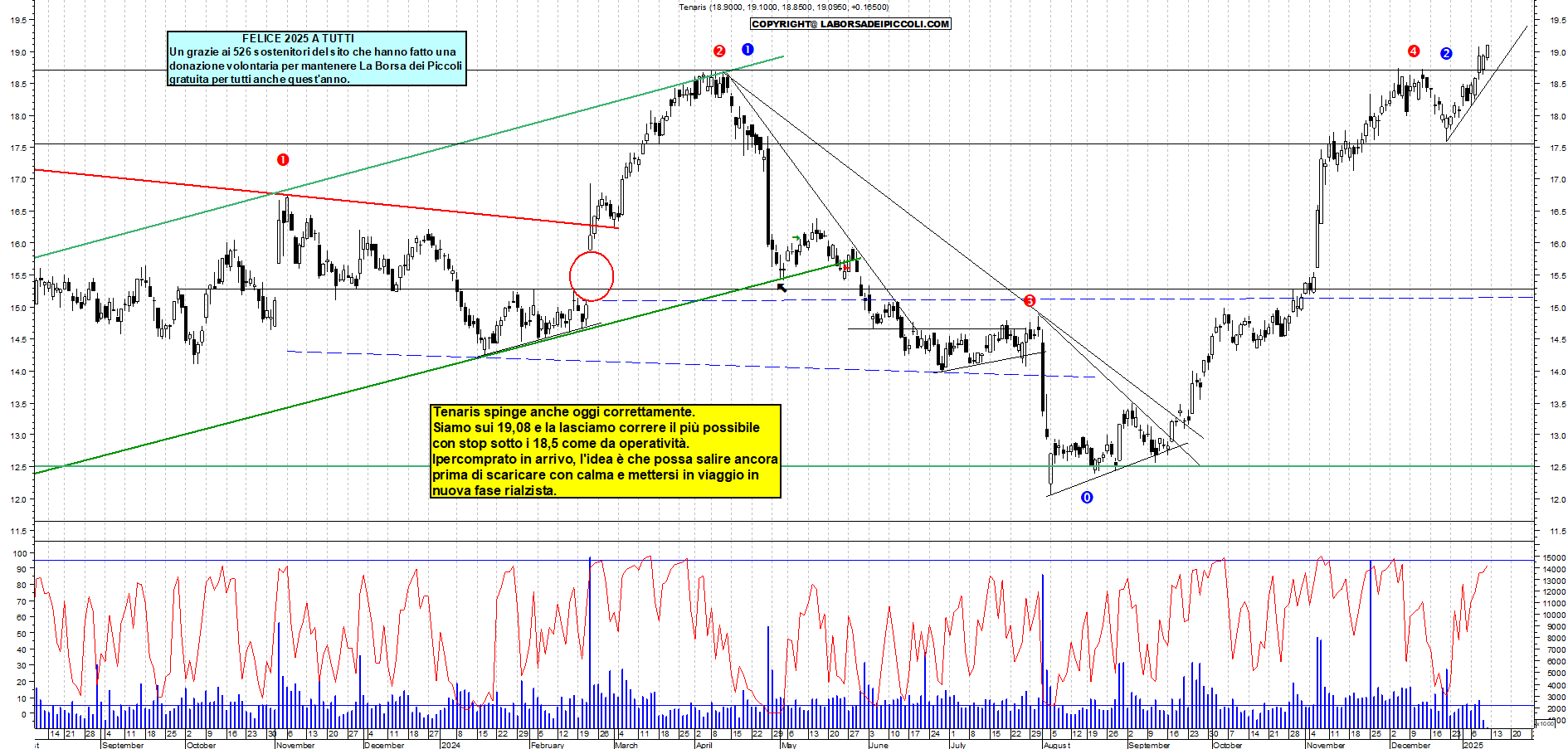Select the yellow Tenaris spinge commentary box
1568x749 pixels.
coord(606,451)
